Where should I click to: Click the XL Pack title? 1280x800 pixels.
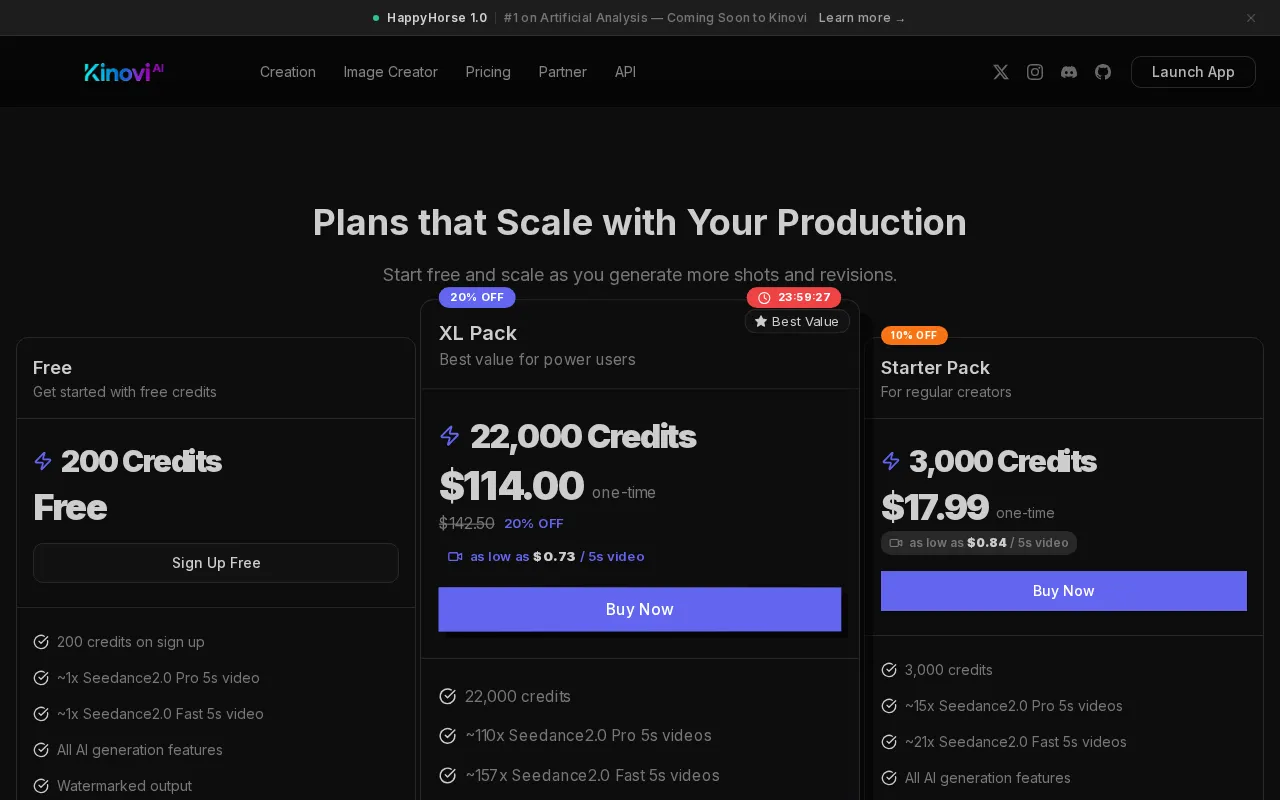pos(478,333)
